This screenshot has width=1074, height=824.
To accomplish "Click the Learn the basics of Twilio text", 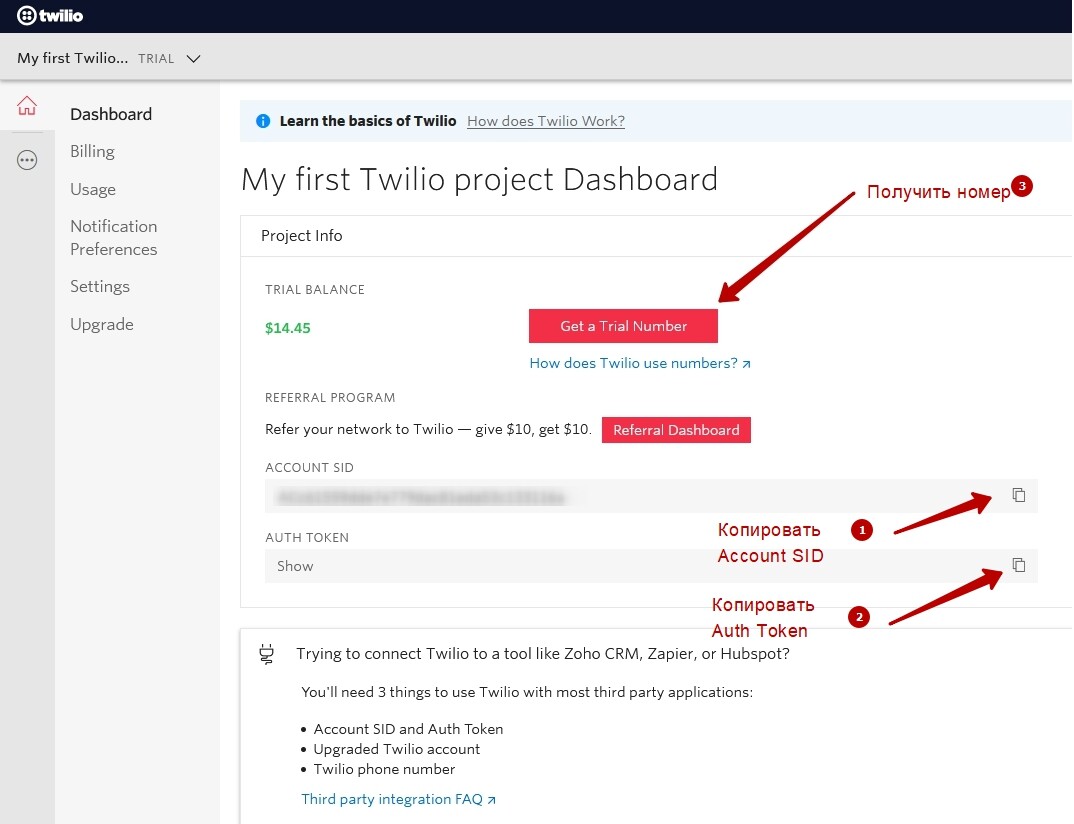I will click(368, 121).
